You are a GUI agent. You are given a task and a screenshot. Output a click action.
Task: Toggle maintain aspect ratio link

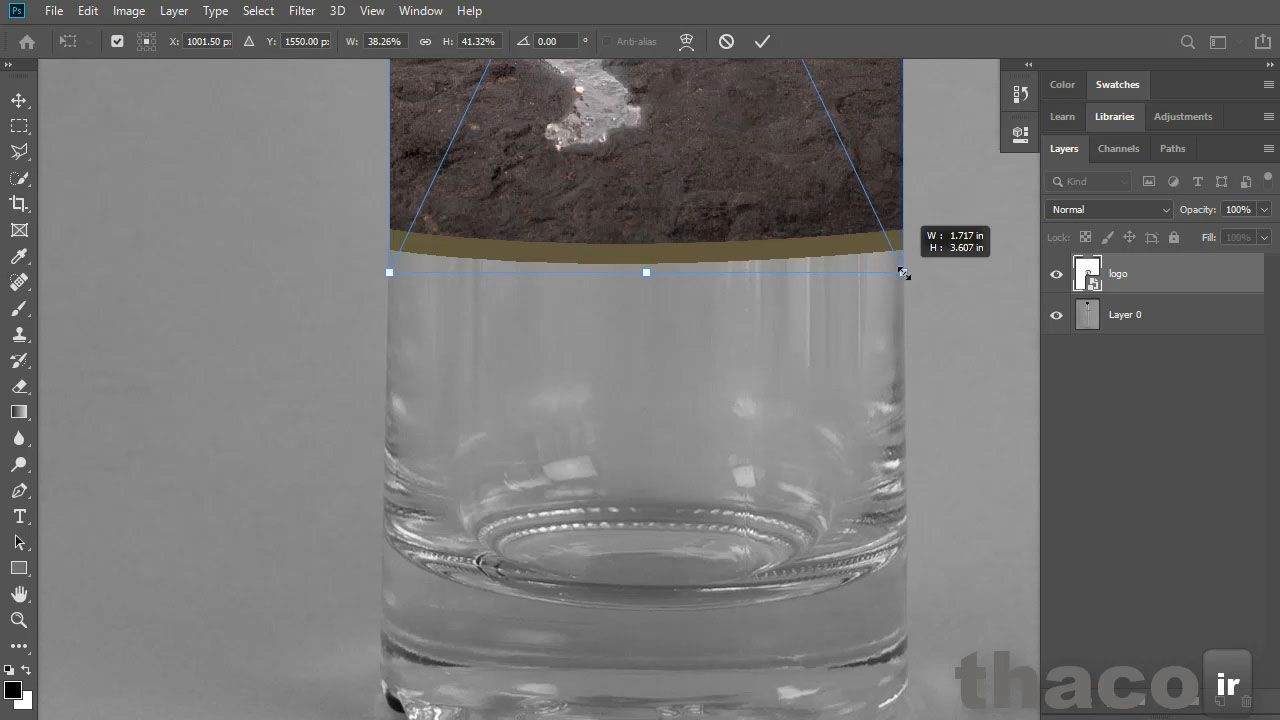pos(425,42)
